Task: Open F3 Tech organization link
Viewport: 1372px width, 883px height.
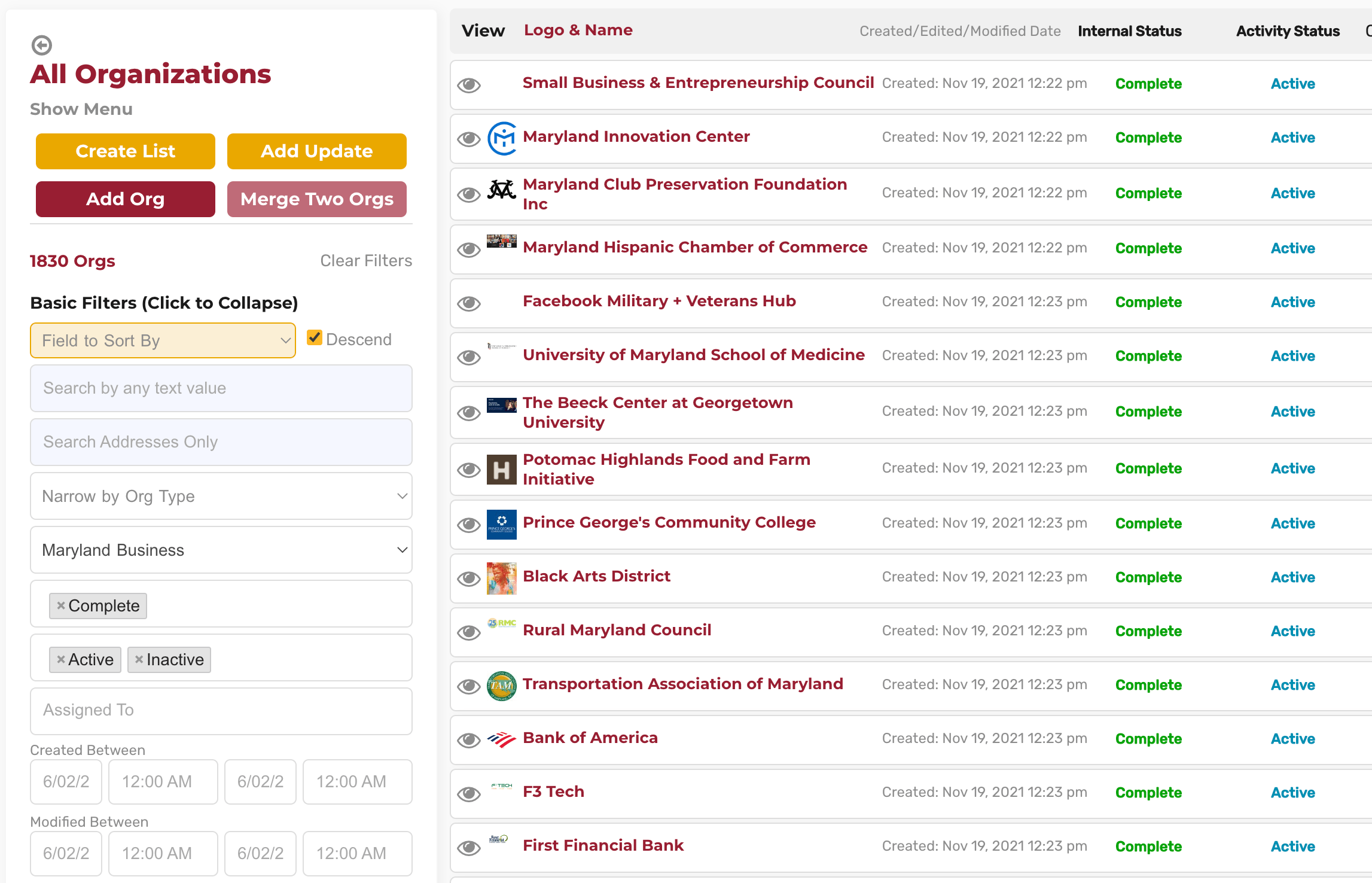Action: coord(553,791)
